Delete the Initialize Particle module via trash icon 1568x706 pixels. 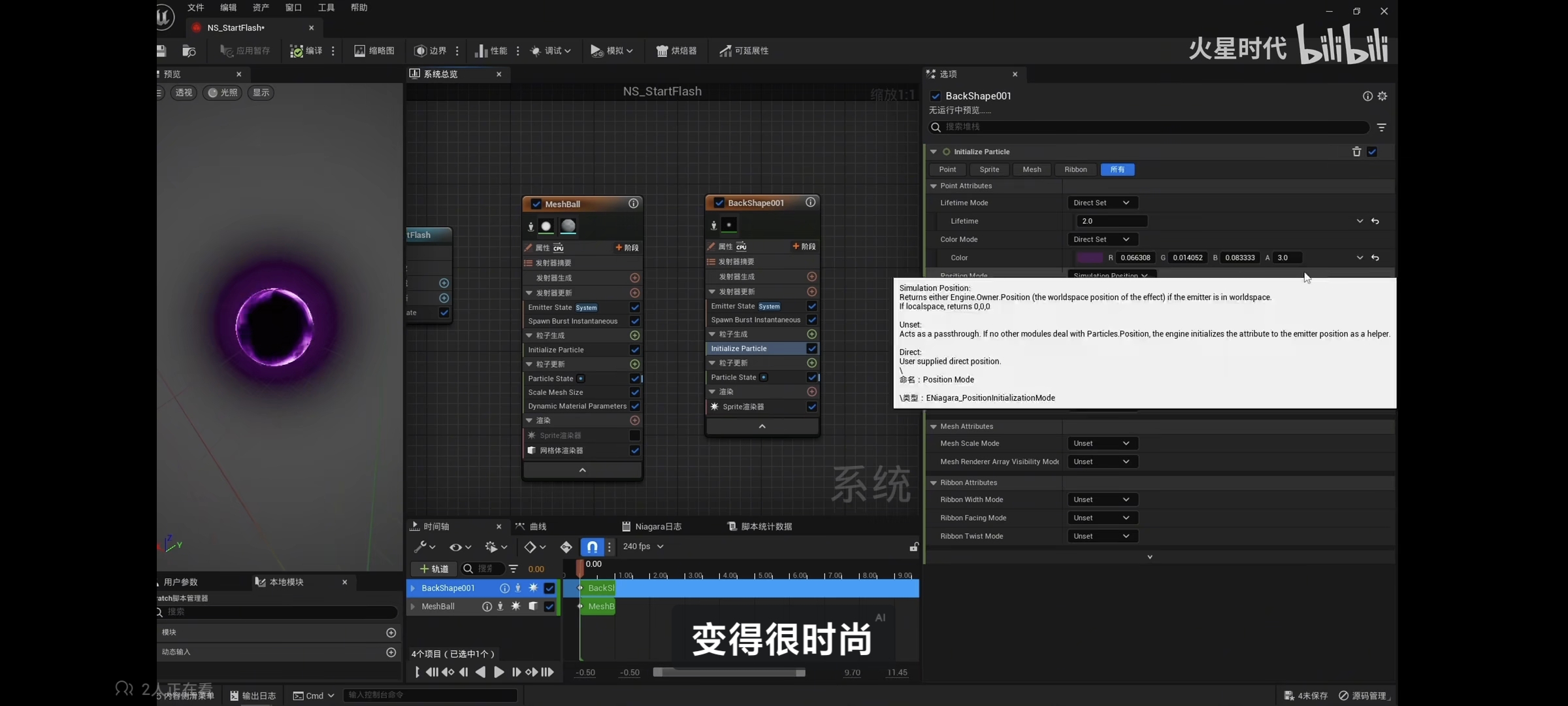coord(1356,152)
